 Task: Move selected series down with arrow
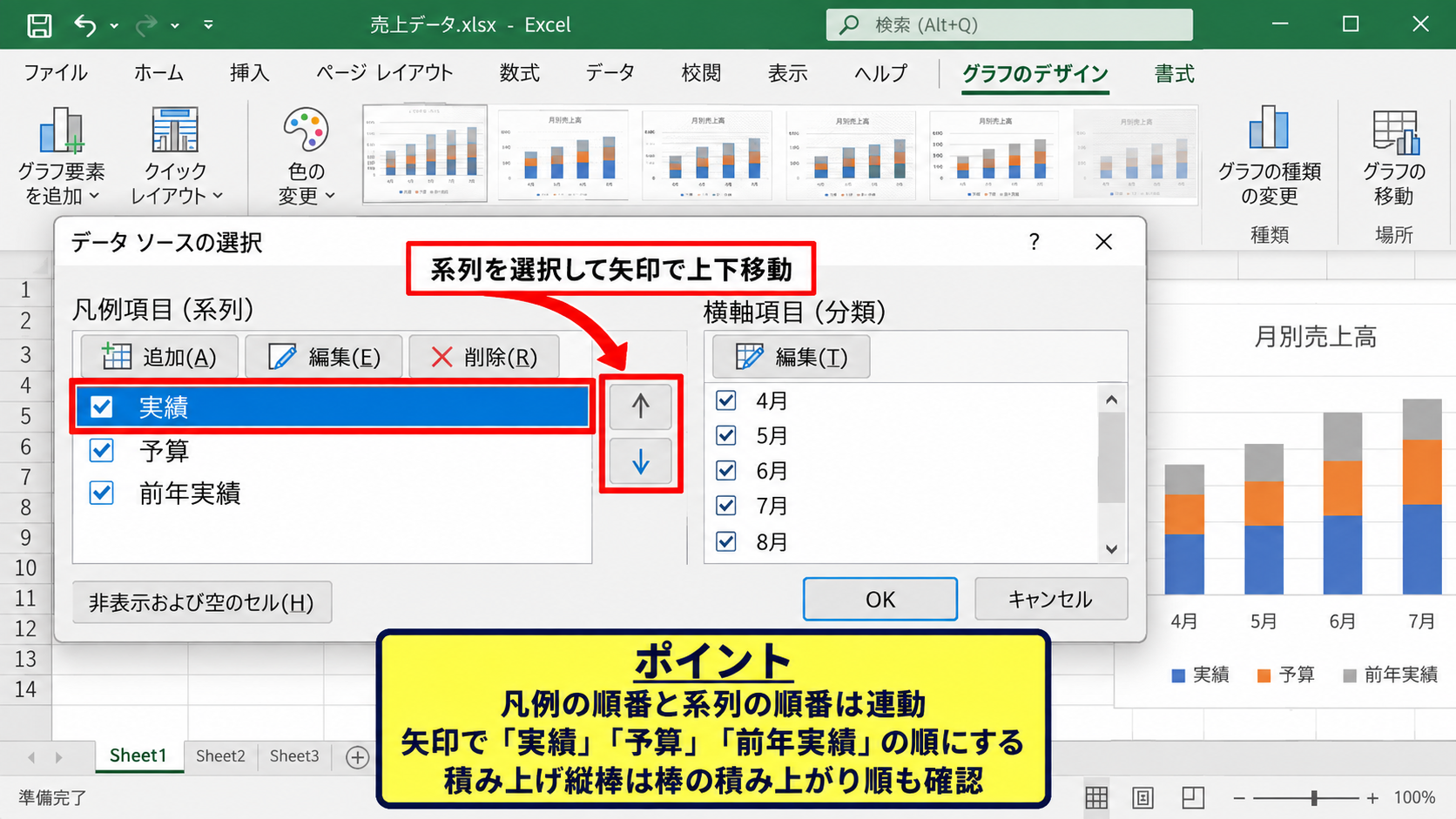640,461
